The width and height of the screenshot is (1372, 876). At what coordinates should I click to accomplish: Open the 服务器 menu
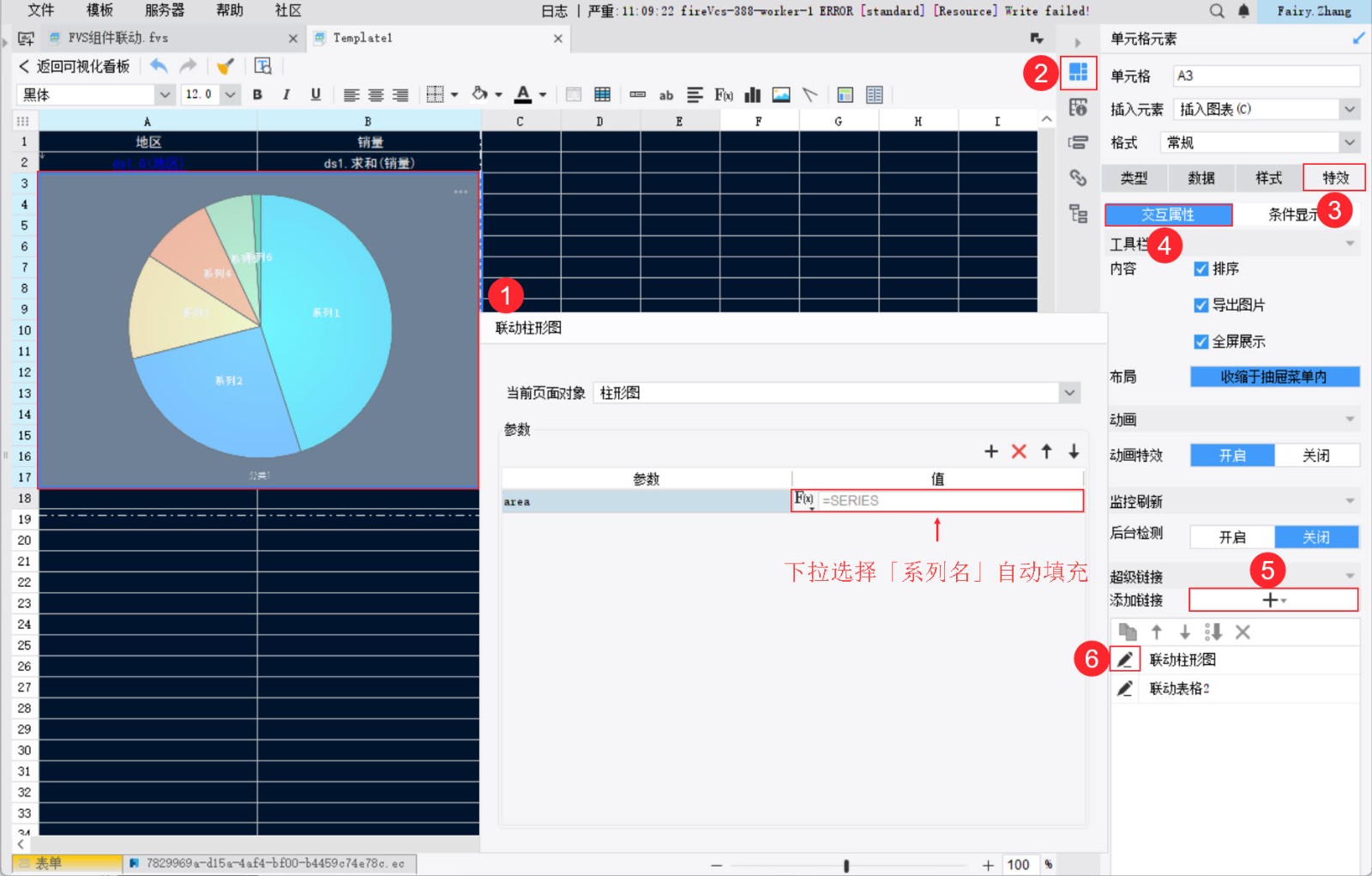point(165,10)
